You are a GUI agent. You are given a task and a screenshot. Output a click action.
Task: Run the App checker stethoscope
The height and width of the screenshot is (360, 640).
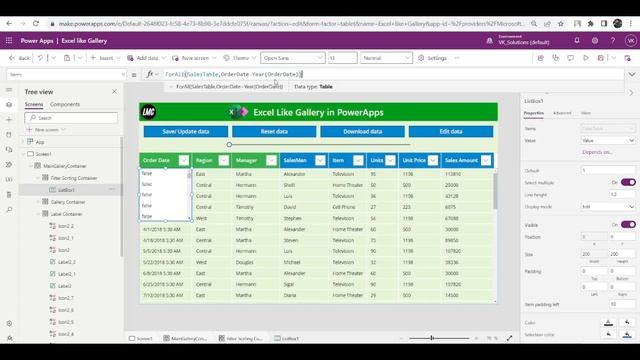556,58
